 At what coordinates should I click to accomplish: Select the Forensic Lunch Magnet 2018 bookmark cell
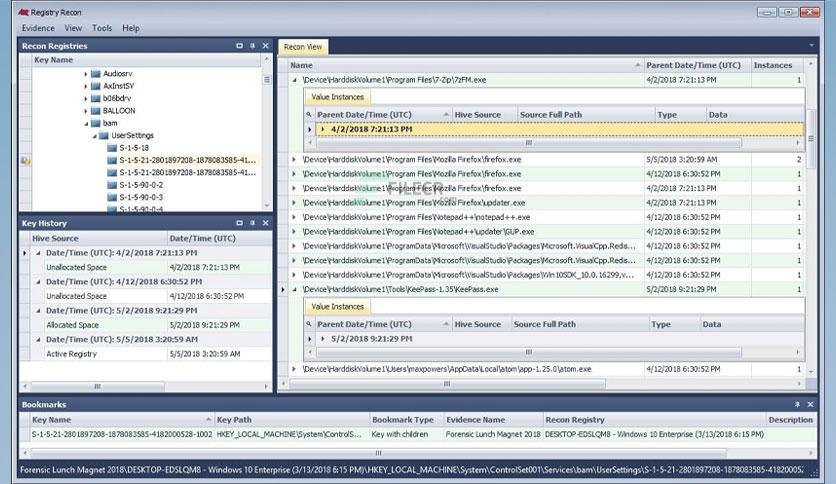pyautogui.click(x=493, y=434)
